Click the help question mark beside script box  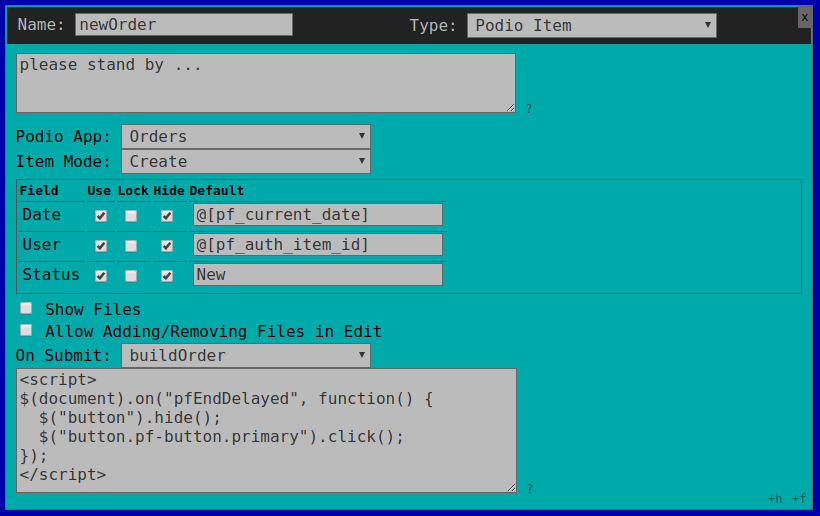point(530,489)
